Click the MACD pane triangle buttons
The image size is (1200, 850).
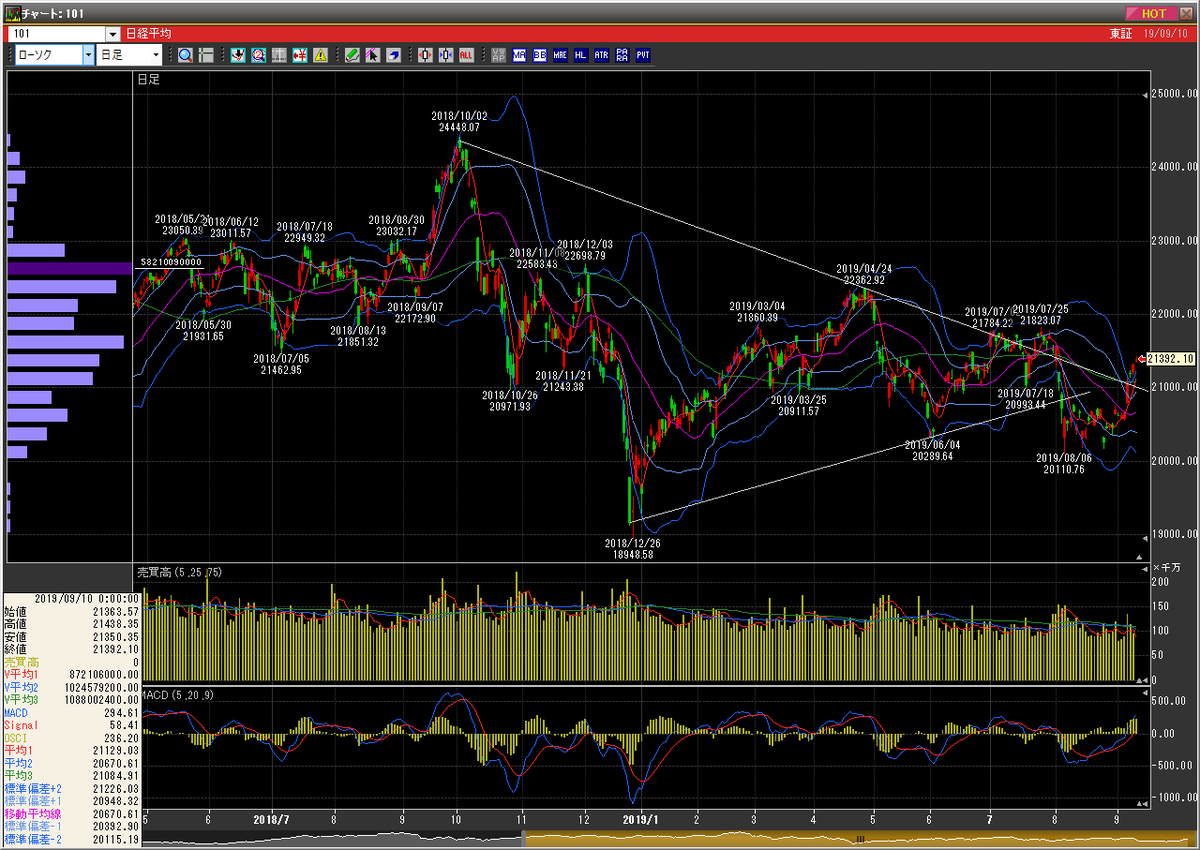click(1141, 803)
